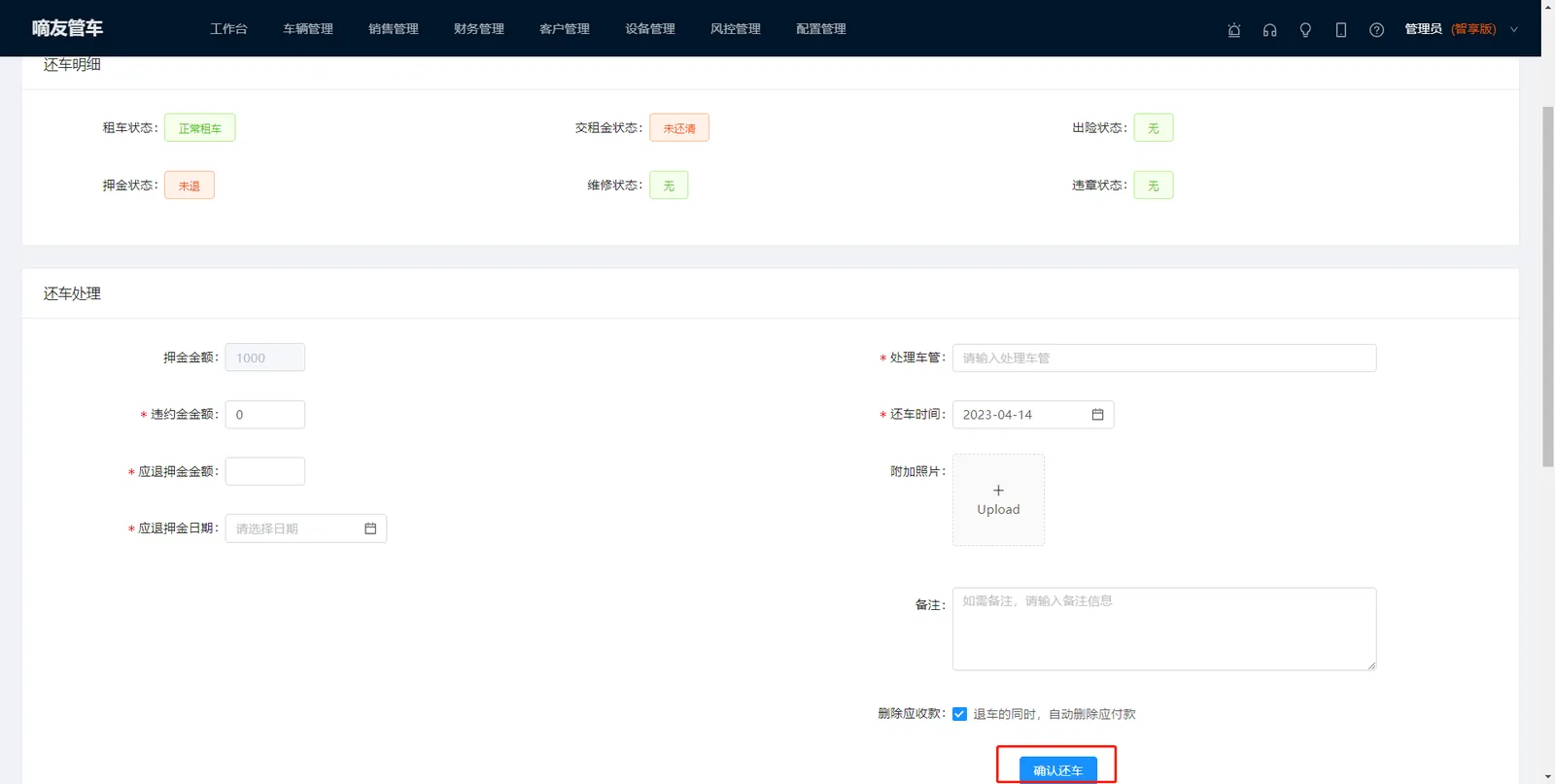
Task: Open the 财务管理 menu
Action: [x=479, y=29]
